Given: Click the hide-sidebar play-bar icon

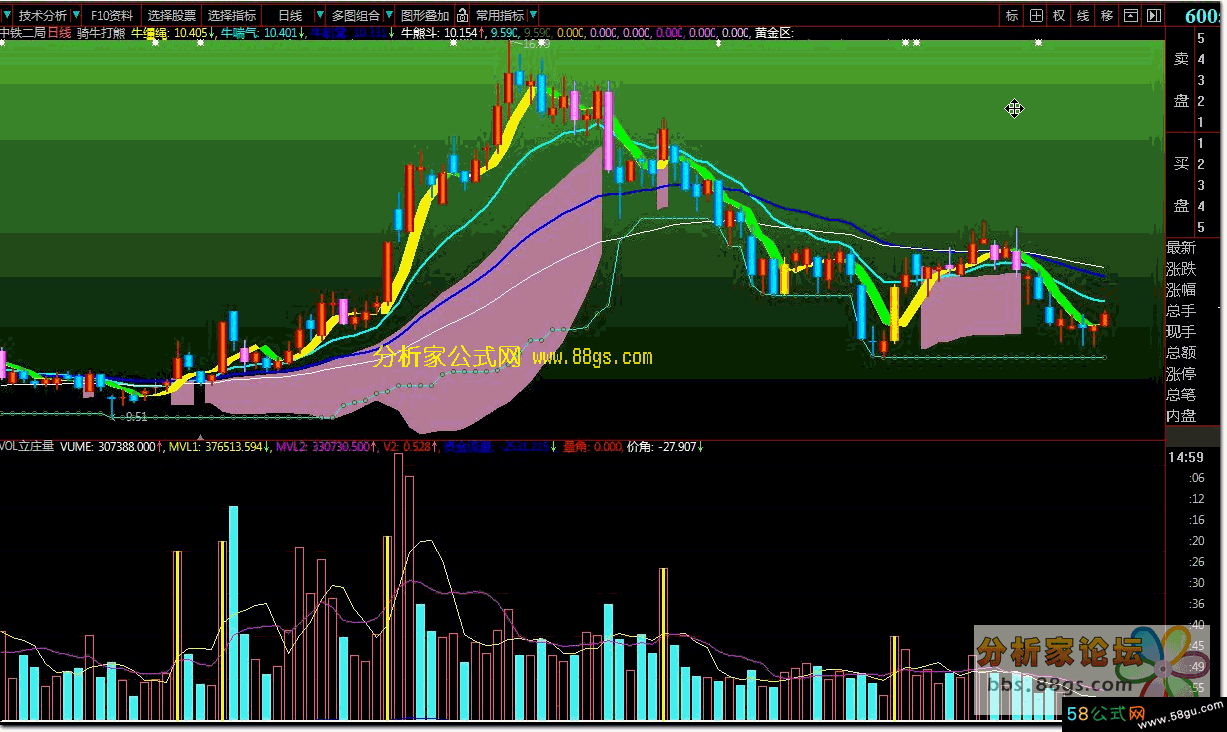Looking at the screenshot, I should coord(1154,15).
